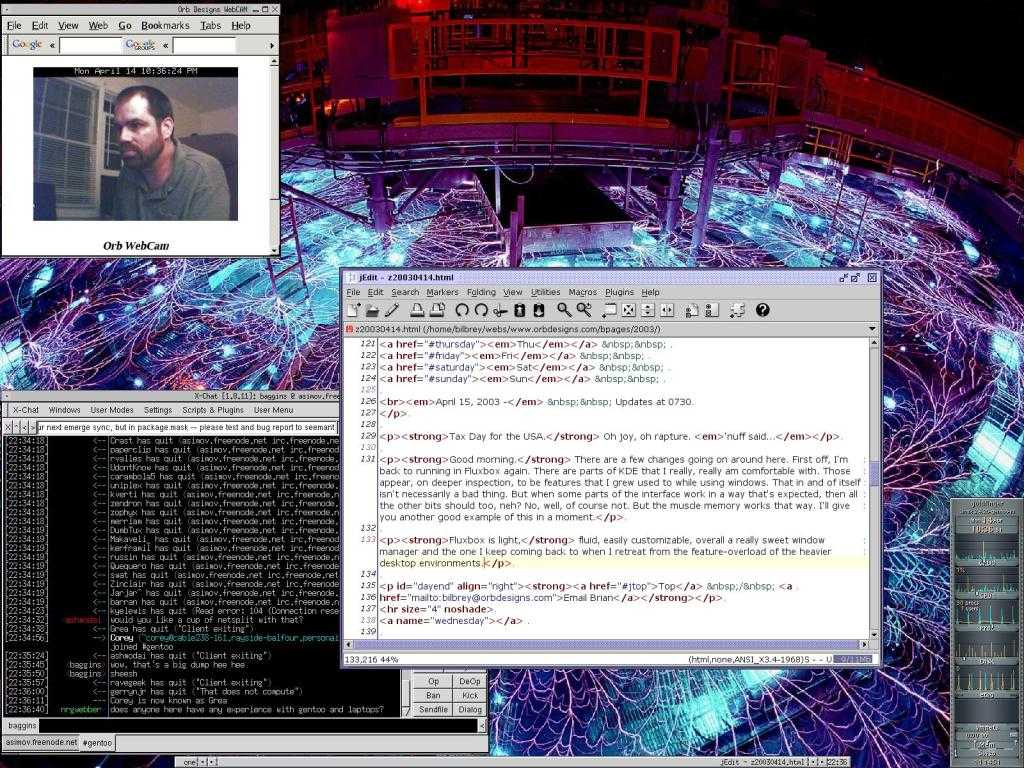The width and height of the screenshot is (1024, 768).
Task: Click the jEdit Help question mark icon
Action: [x=762, y=311]
